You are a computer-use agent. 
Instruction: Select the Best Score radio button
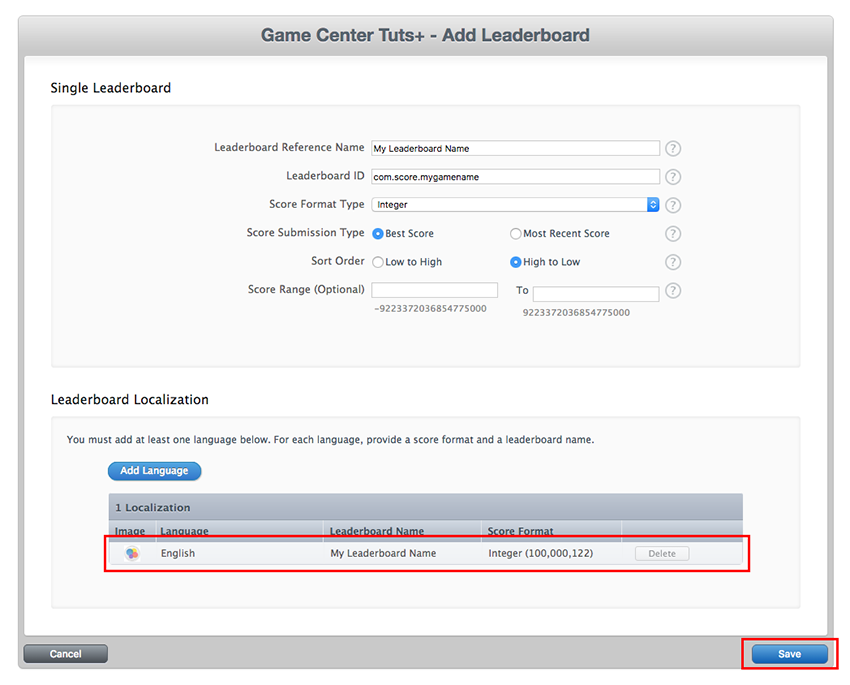[378, 234]
